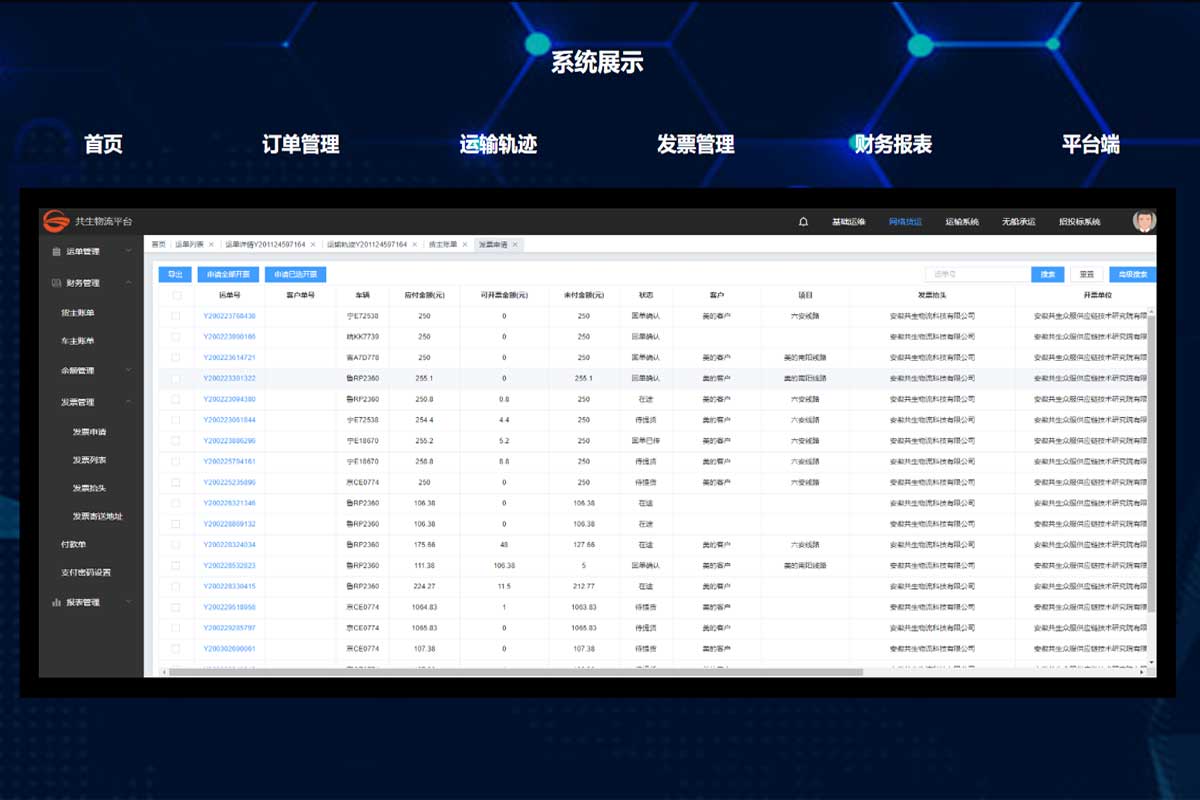Collapse the 发票管理 submenu arrow

[129, 402]
